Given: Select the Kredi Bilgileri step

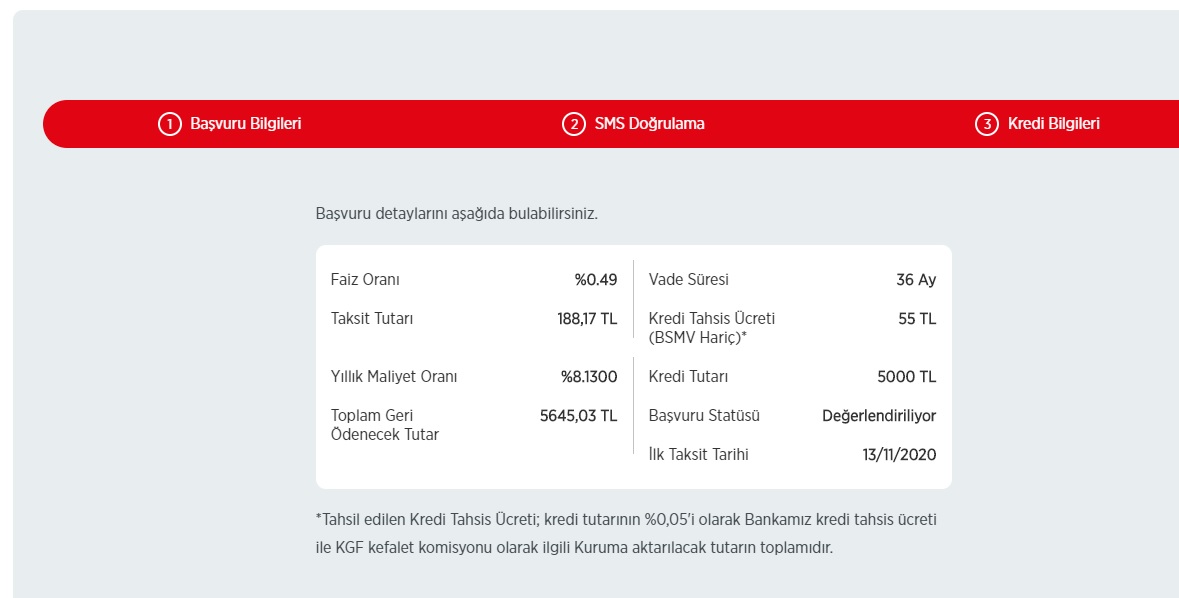Looking at the screenshot, I should (x=1053, y=124).
